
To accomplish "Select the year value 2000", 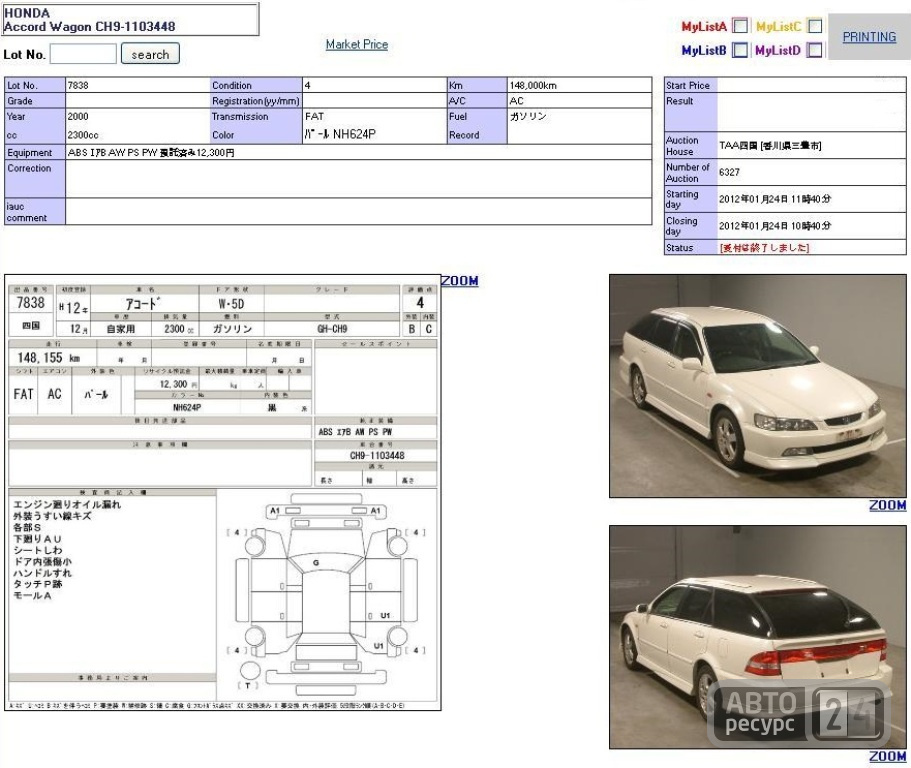I will point(78,116).
